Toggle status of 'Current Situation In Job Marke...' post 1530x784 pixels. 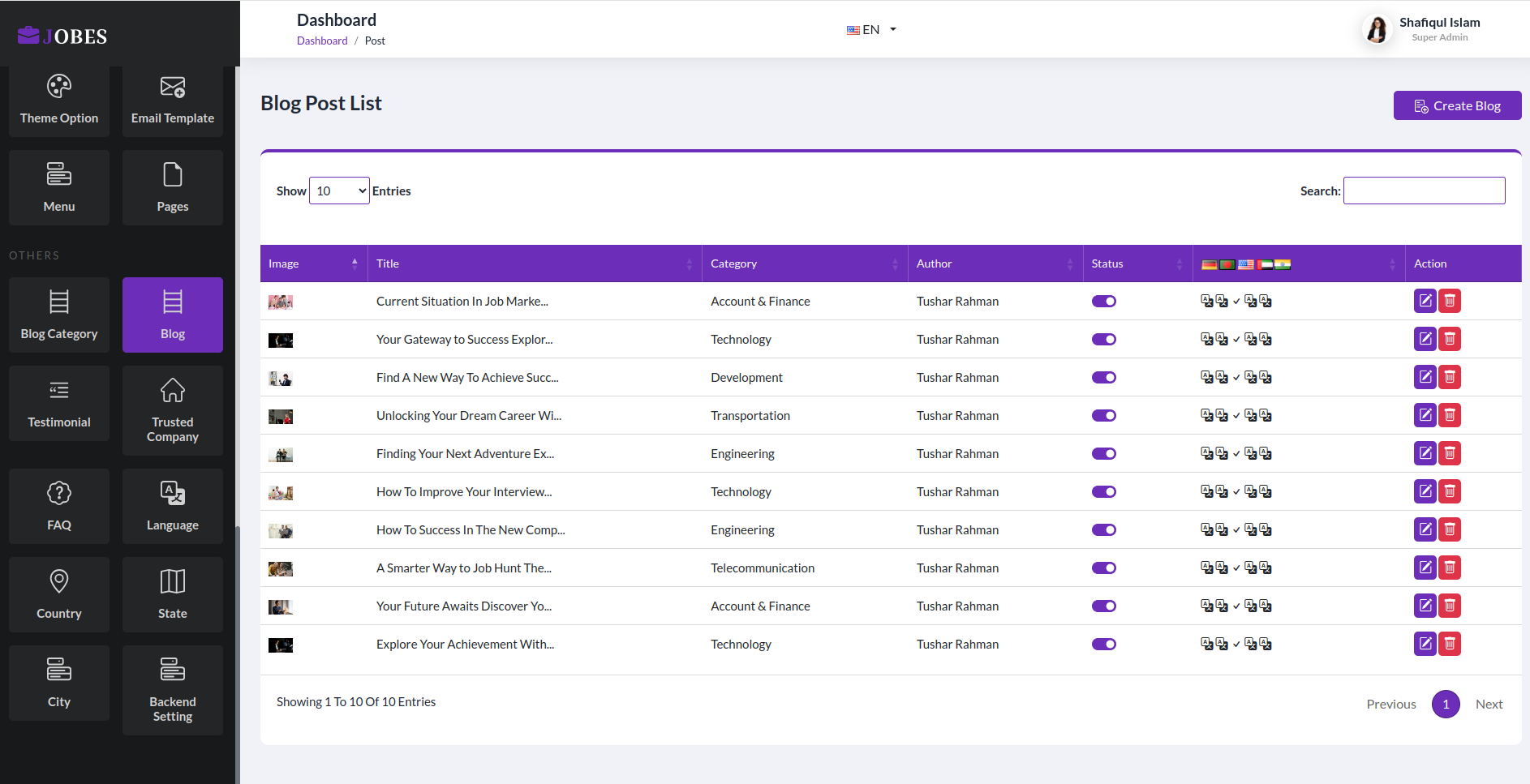pyautogui.click(x=1104, y=301)
